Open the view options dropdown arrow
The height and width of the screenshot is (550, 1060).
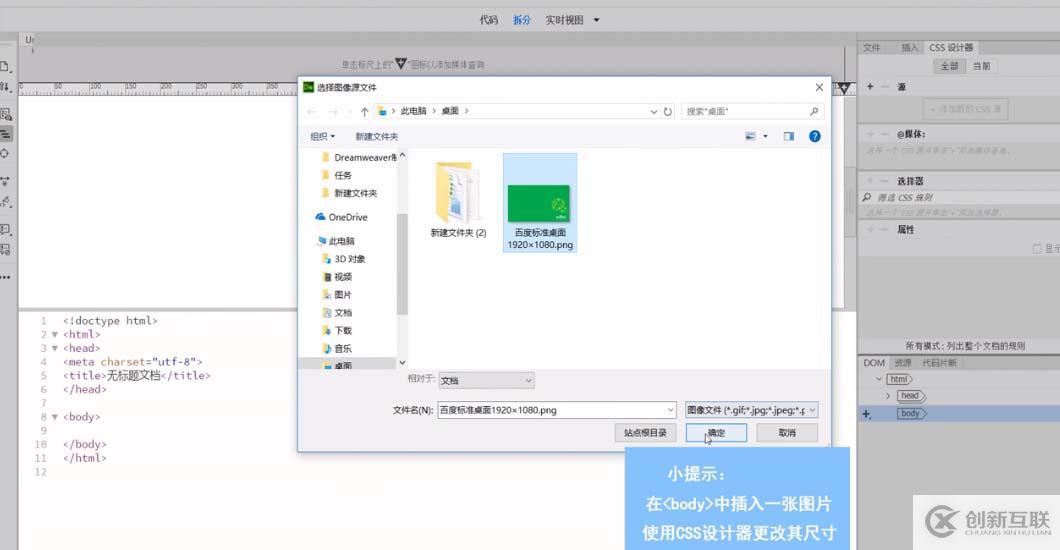coord(765,136)
